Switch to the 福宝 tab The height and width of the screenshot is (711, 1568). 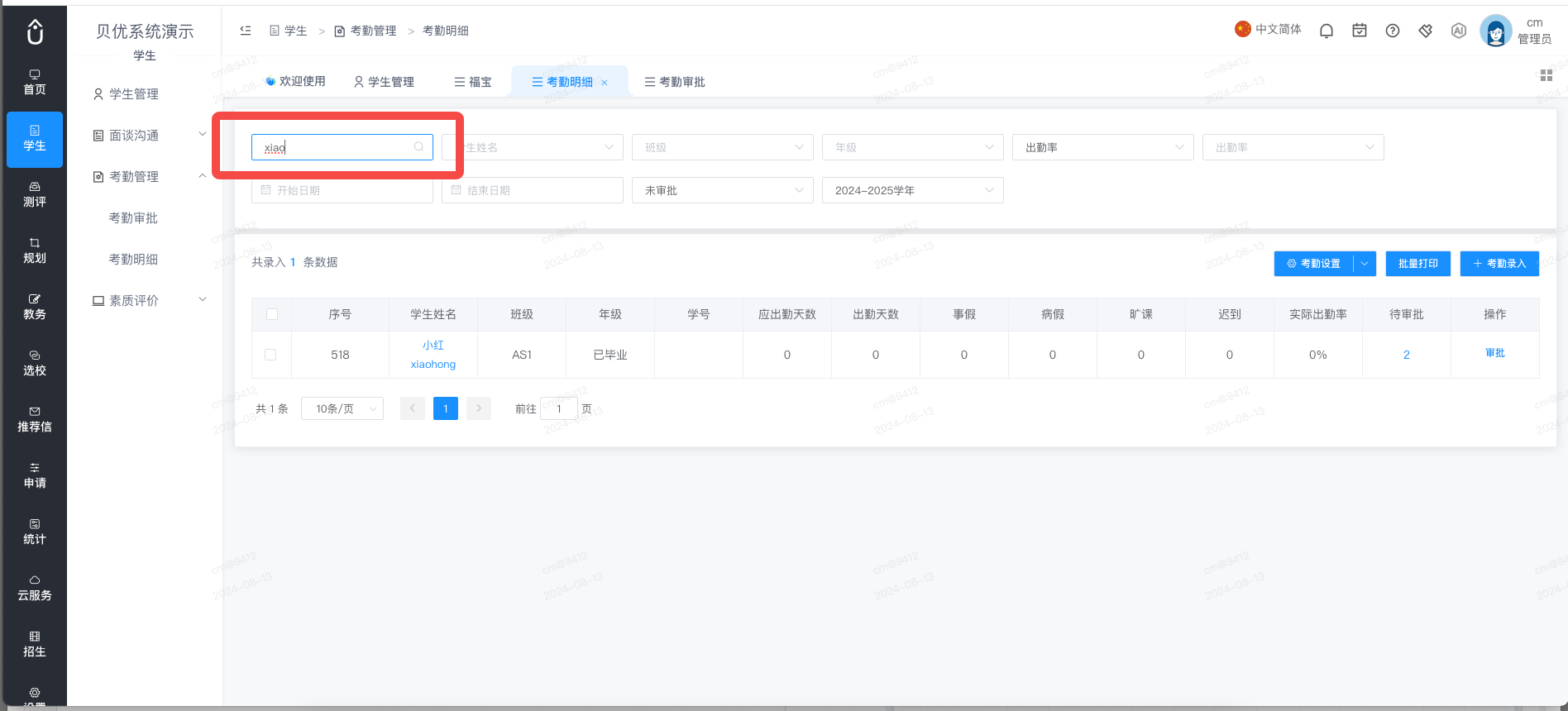click(x=473, y=82)
